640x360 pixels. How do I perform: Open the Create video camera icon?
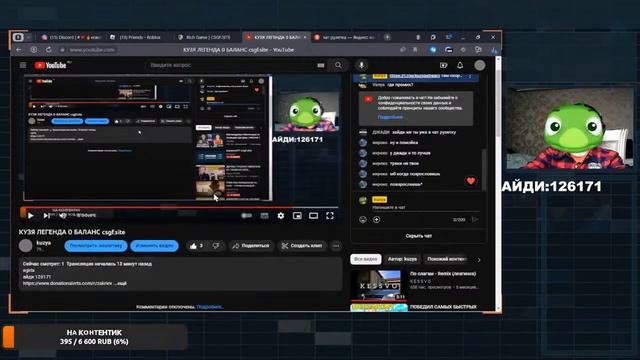tap(443, 65)
